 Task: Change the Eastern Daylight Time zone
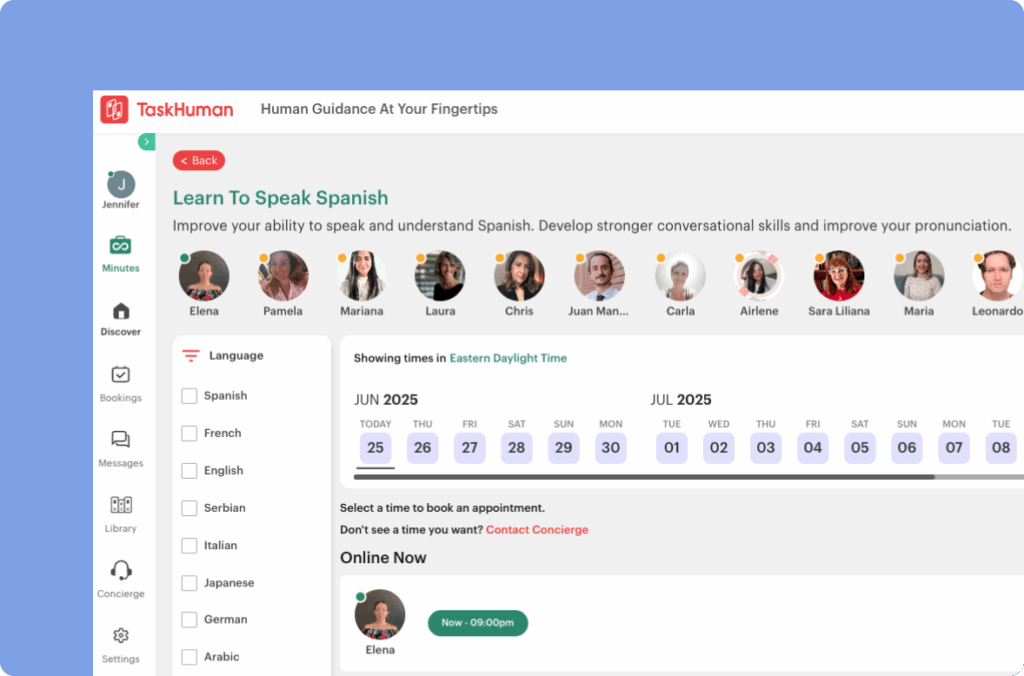point(507,358)
